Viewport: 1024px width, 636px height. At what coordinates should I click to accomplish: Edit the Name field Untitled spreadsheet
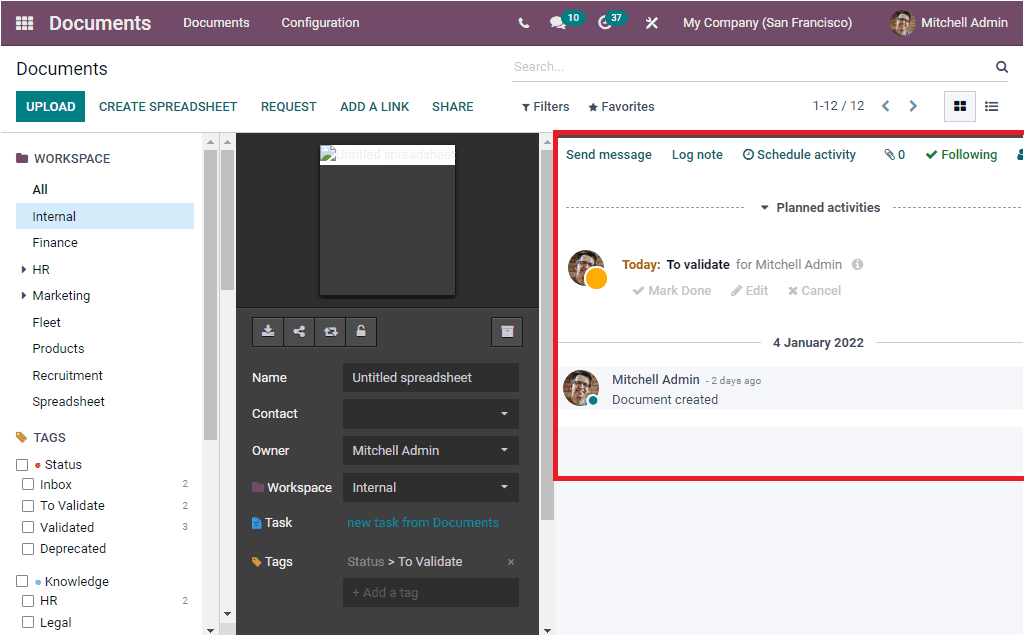431,378
